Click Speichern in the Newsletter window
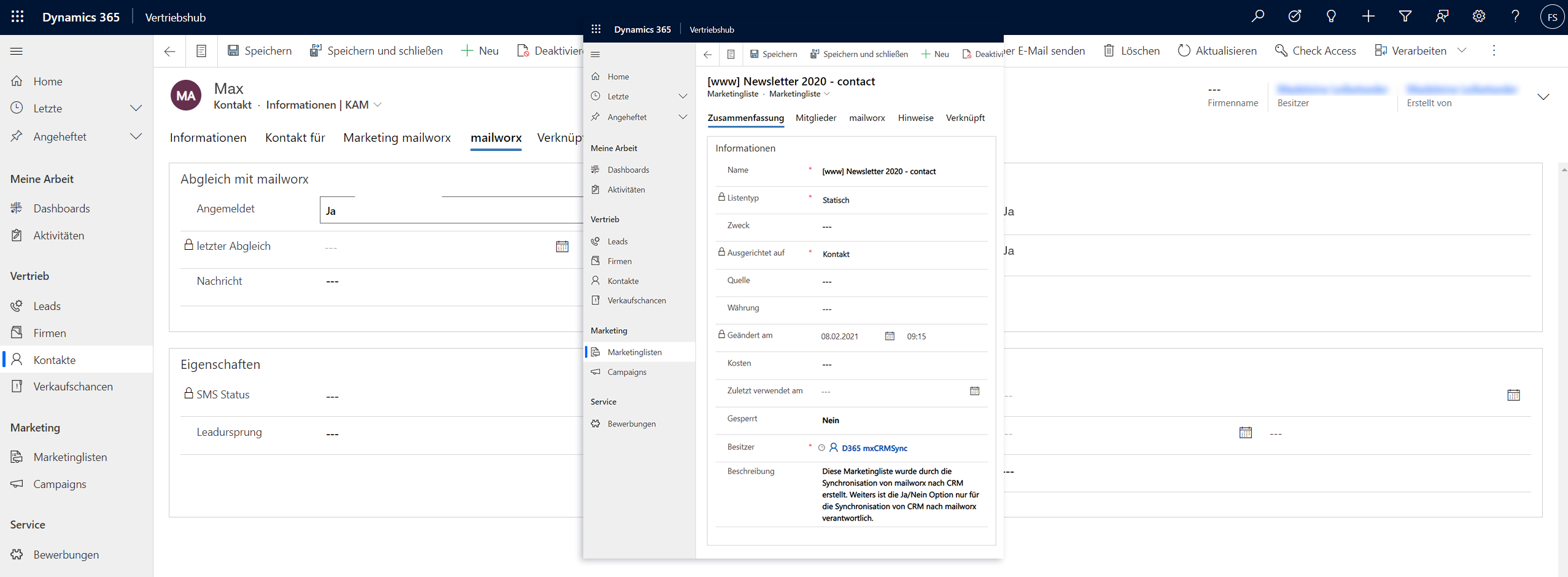 click(x=774, y=55)
